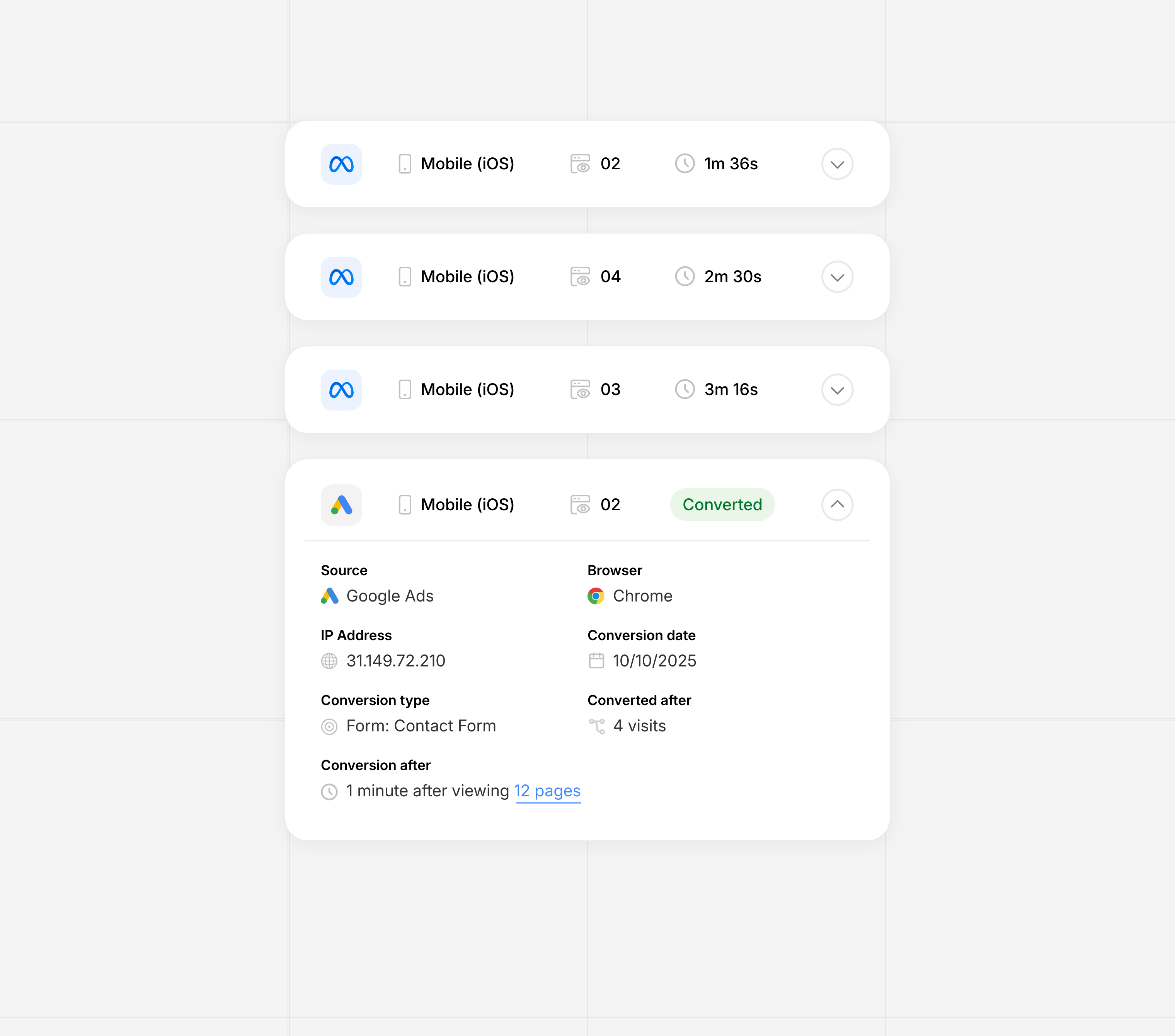The height and width of the screenshot is (1036, 1175).
Task: Expand the 3m 16s visit card
Action: pos(836,390)
